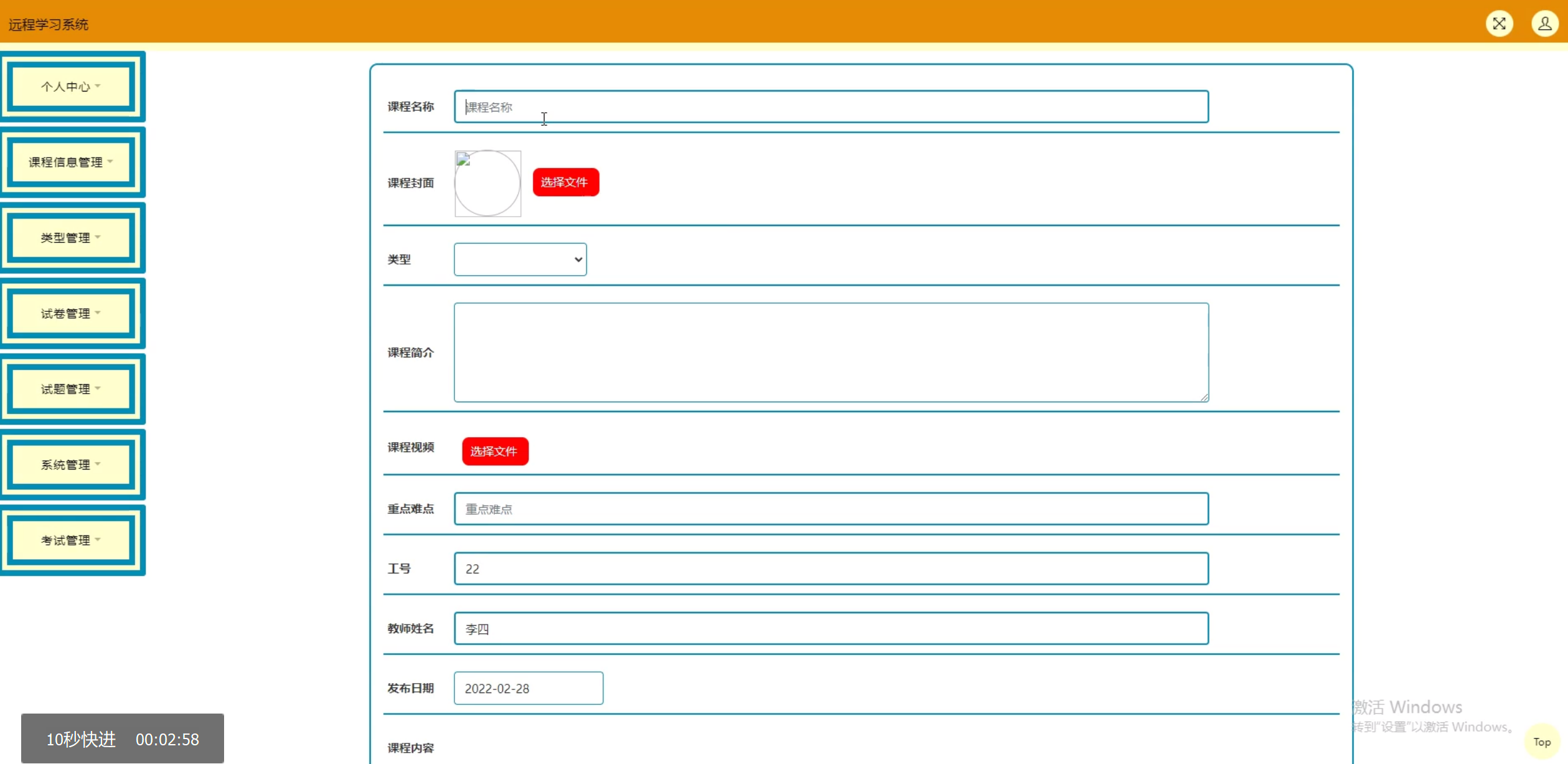Open the user profile icon in header
Image resolution: width=1568 pixels, height=764 pixels.
tap(1544, 24)
